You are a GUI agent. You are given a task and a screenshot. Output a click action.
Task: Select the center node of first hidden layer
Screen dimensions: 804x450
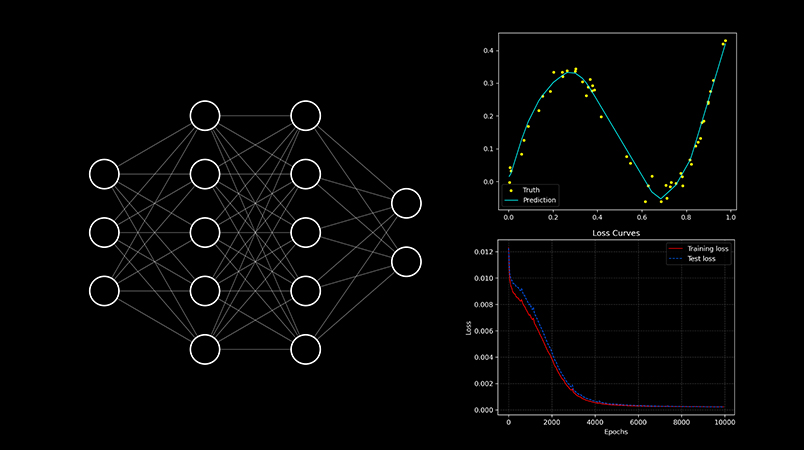(205, 232)
